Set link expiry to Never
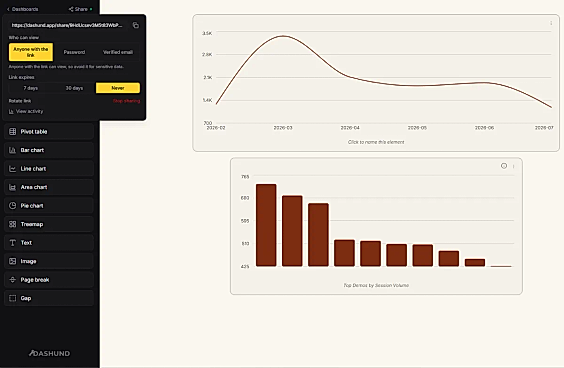This screenshot has height=368, width=564. [x=118, y=88]
